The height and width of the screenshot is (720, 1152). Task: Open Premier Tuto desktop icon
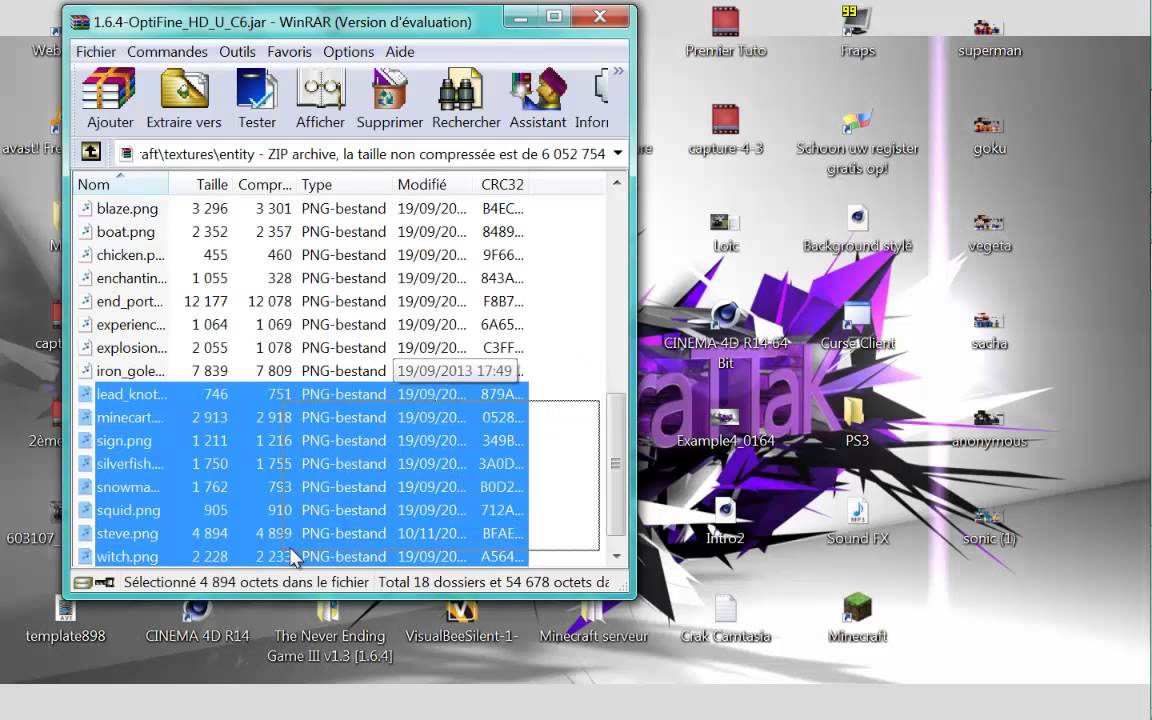point(725,32)
